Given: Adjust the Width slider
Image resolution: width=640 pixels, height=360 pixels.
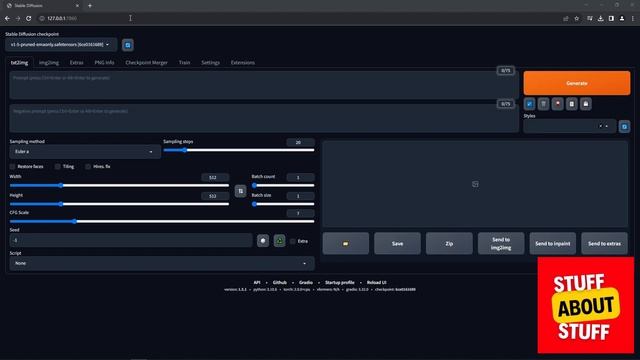Looking at the screenshot, I should (x=119, y=185).
